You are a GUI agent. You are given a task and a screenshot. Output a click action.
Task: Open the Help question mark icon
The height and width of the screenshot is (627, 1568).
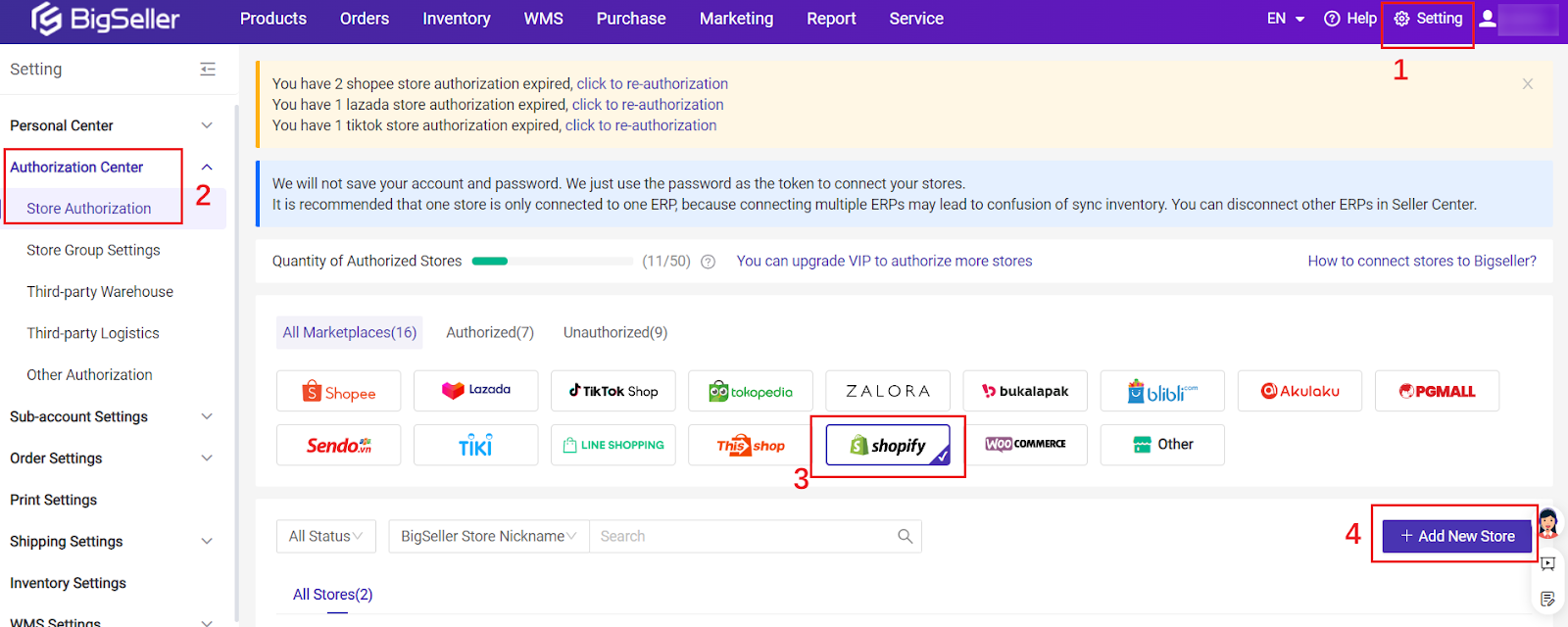[x=1332, y=19]
